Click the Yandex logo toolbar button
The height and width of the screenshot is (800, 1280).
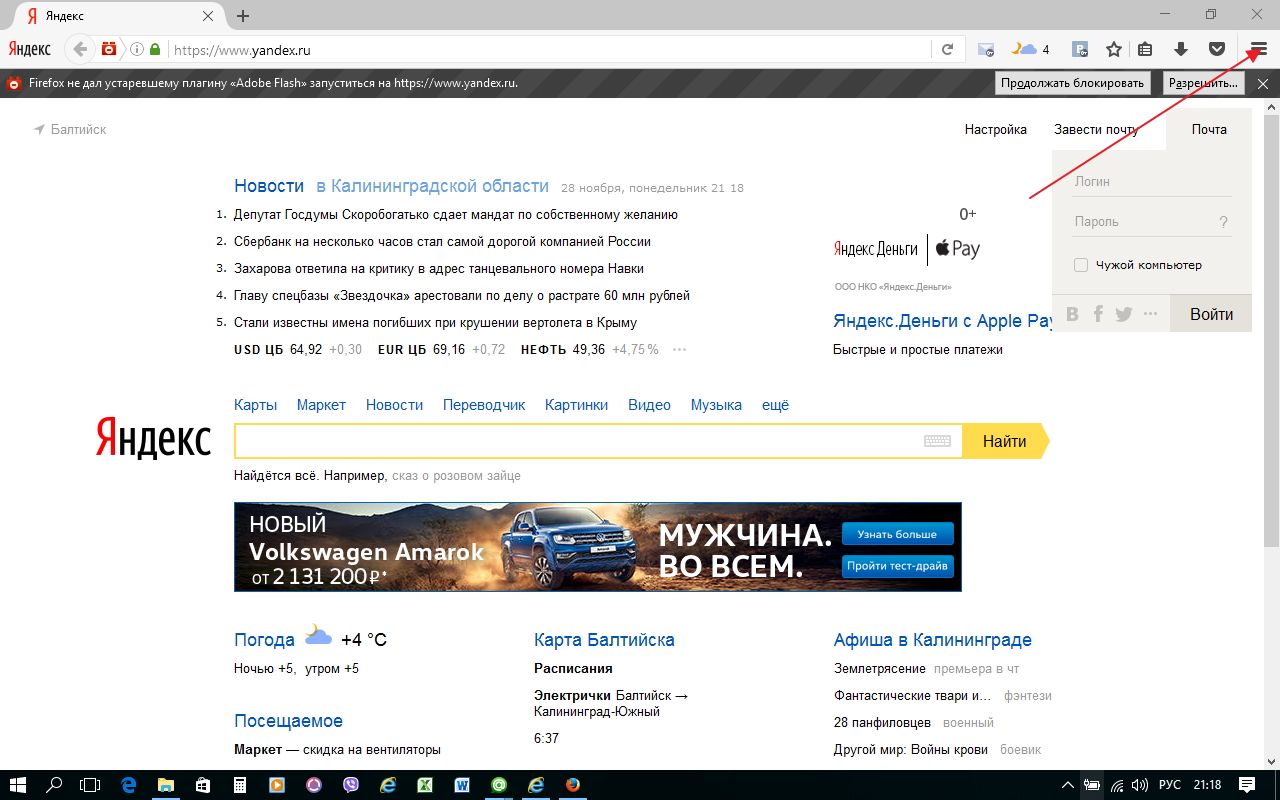tap(29, 49)
